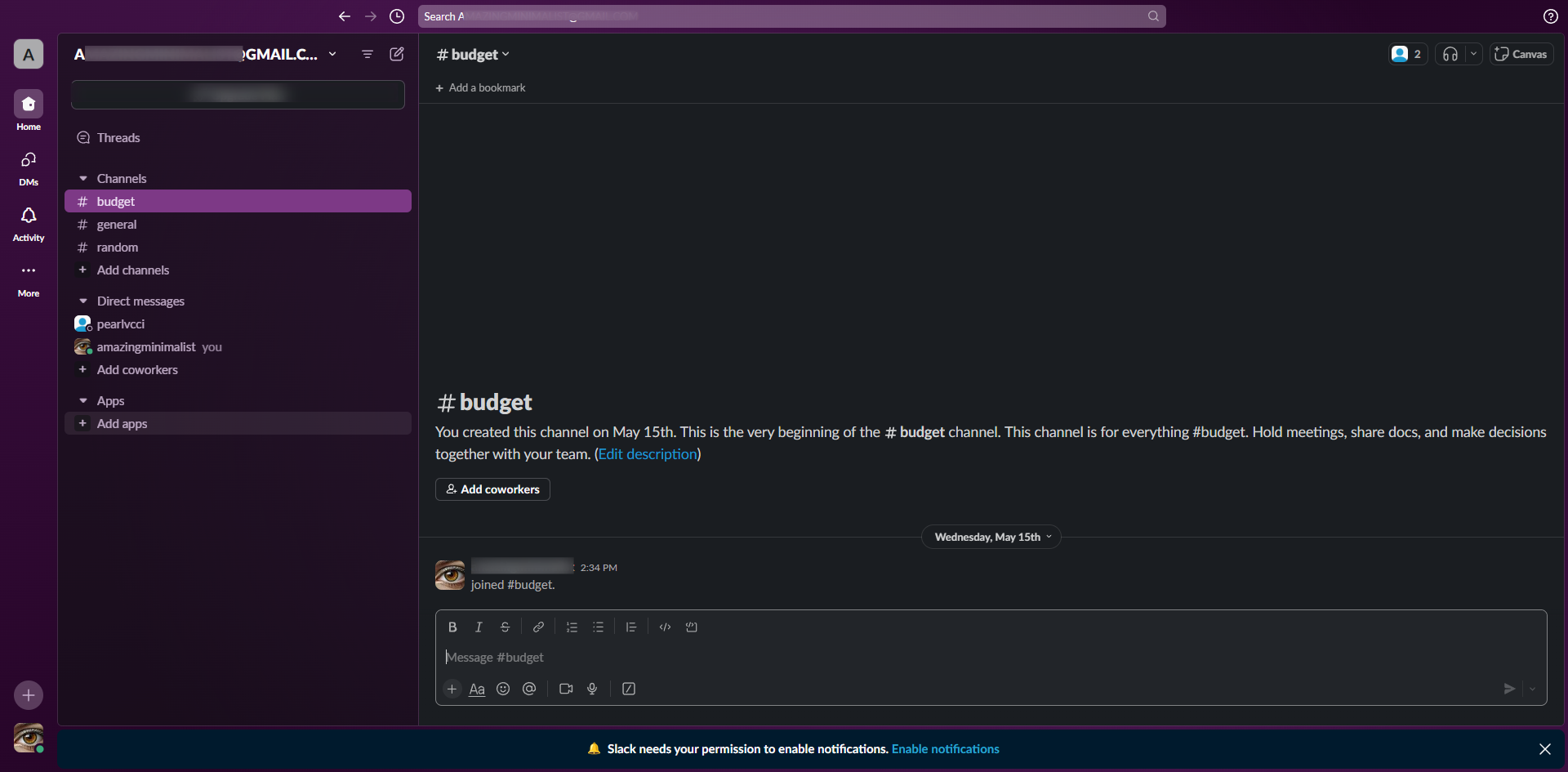Image resolution: width=1568 pixels, height=772 pixels.
Task: Click the Message #budget input field
Action: tap(991, 658)
